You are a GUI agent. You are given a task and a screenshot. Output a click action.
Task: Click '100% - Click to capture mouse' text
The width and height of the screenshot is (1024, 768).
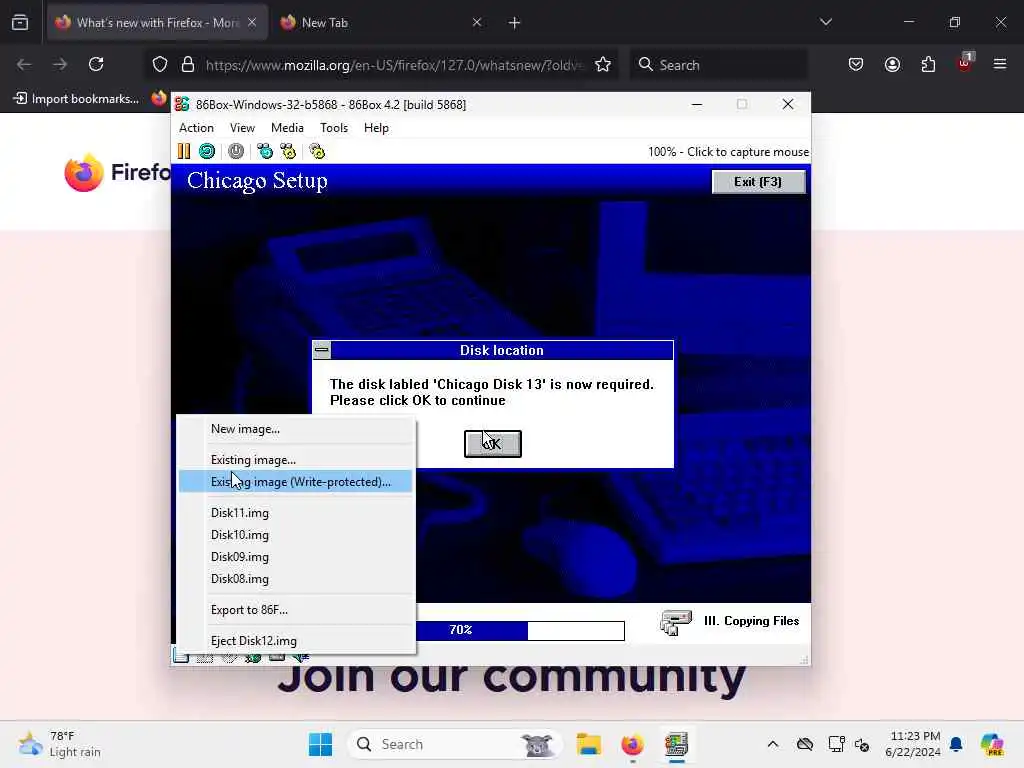coord(729,152)
